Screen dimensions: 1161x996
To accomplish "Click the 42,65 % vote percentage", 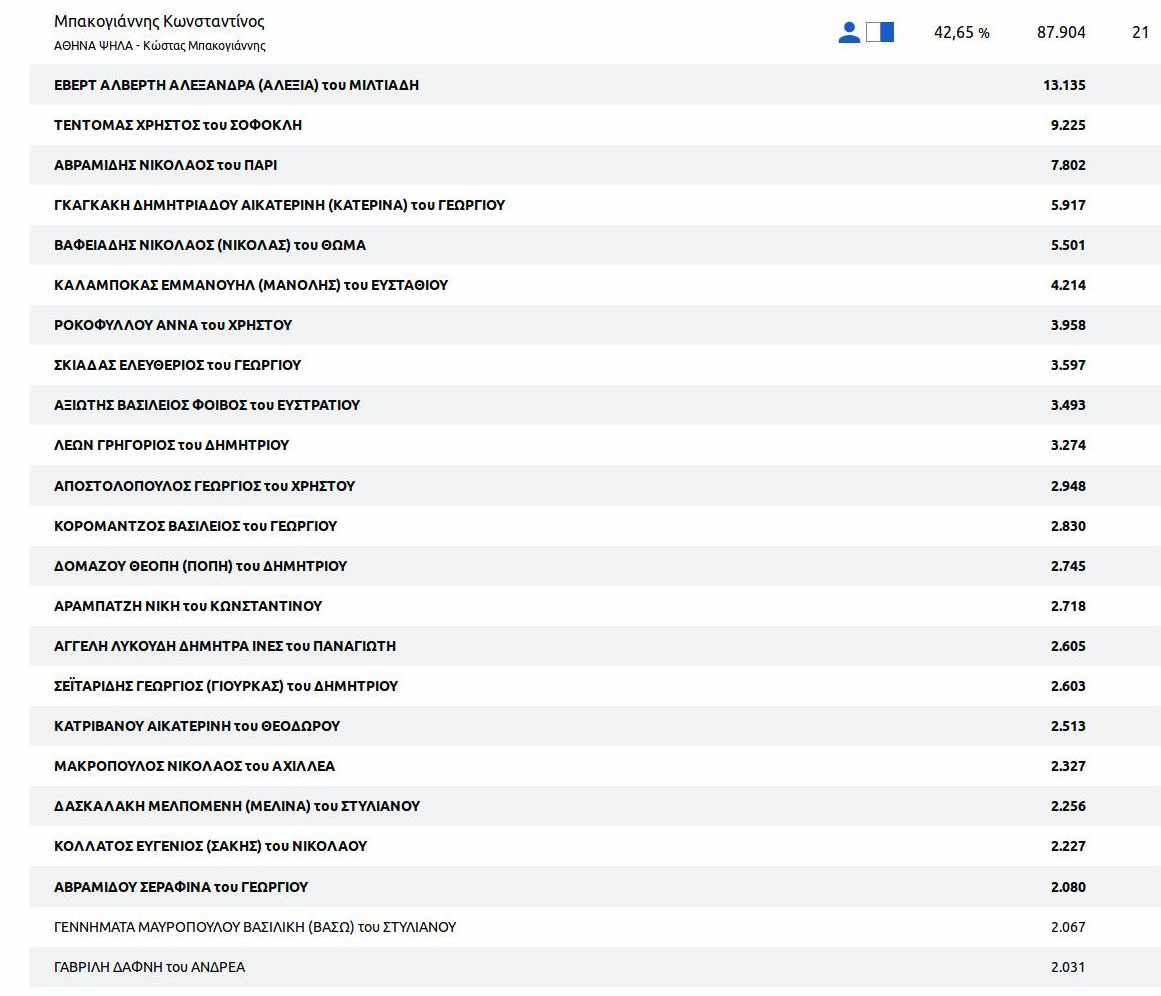I will click(961, 33).
